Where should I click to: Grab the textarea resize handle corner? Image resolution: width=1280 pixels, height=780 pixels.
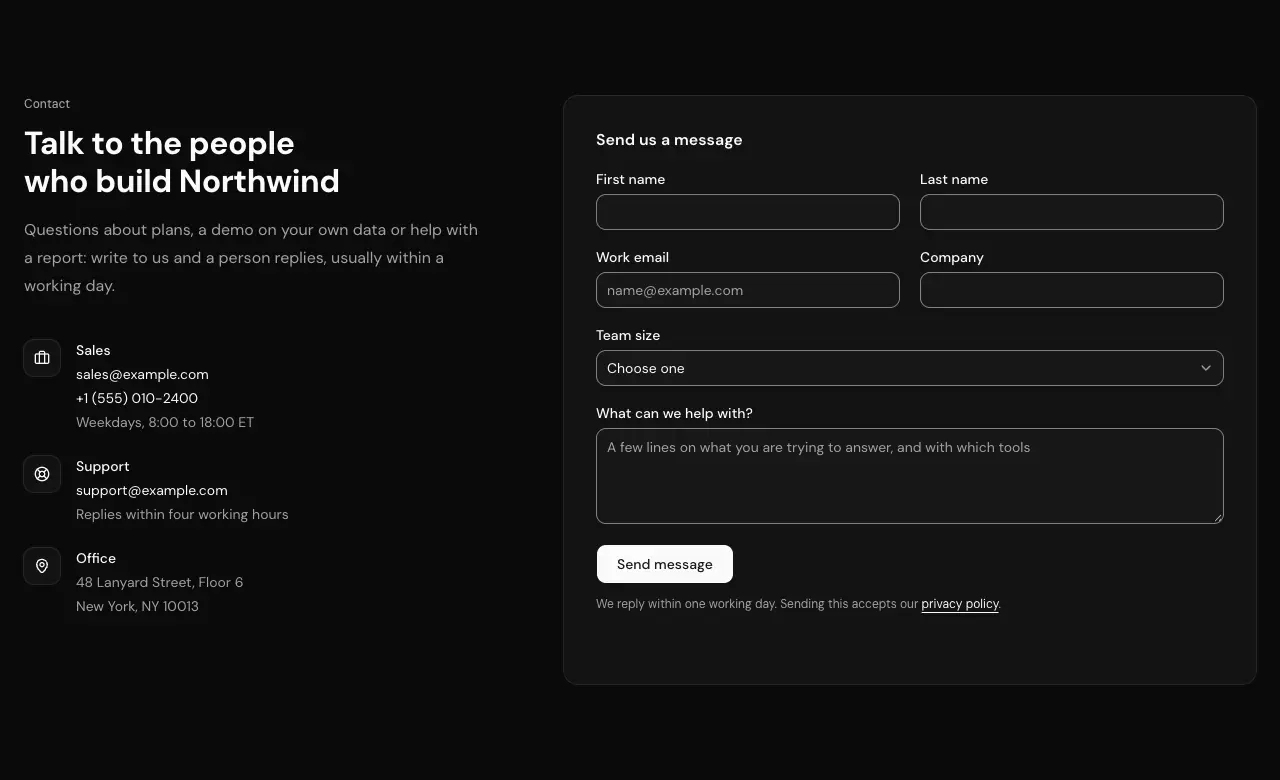tap(1217, 517)
